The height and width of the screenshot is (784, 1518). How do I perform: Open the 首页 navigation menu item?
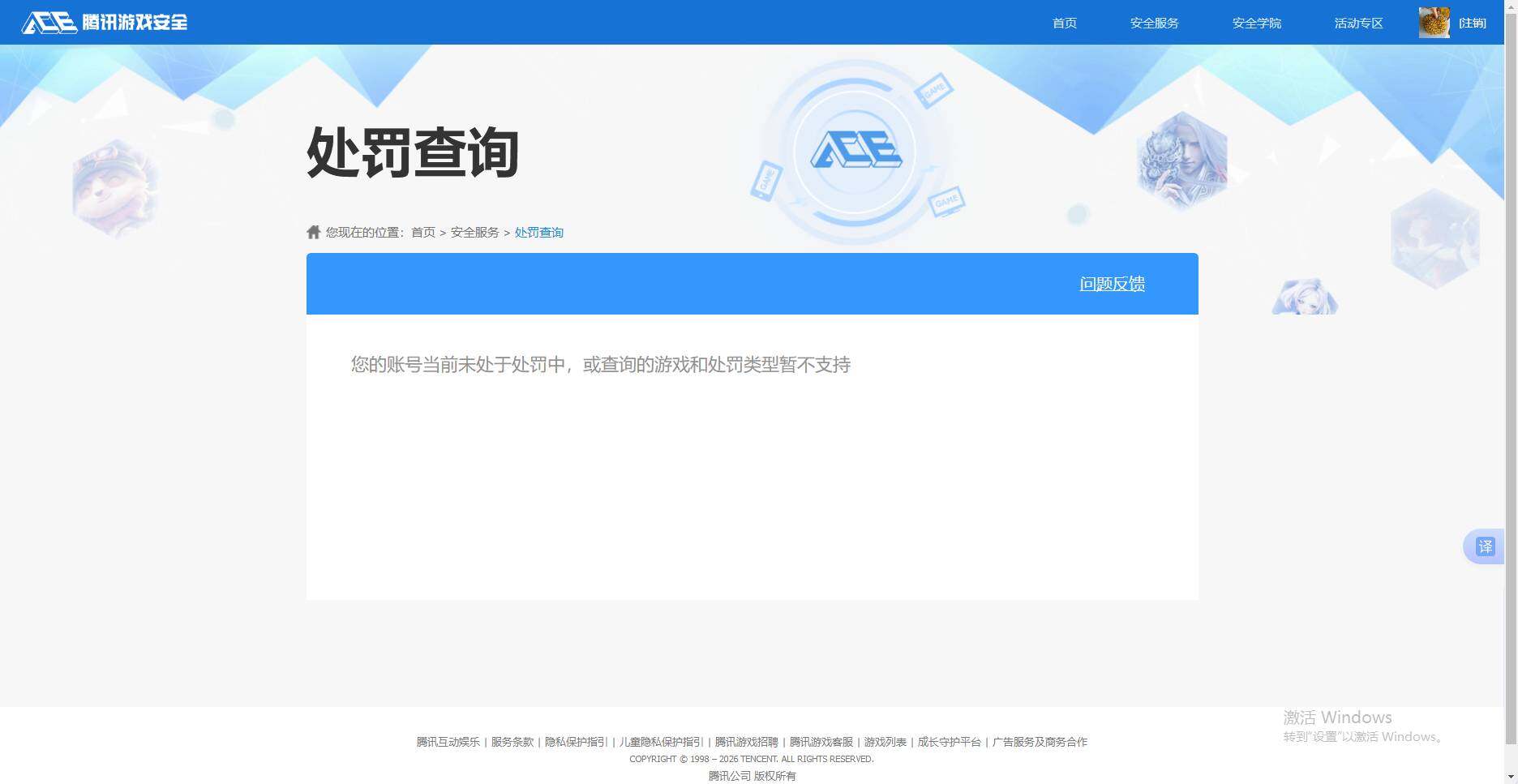(x=1064, y=23)
